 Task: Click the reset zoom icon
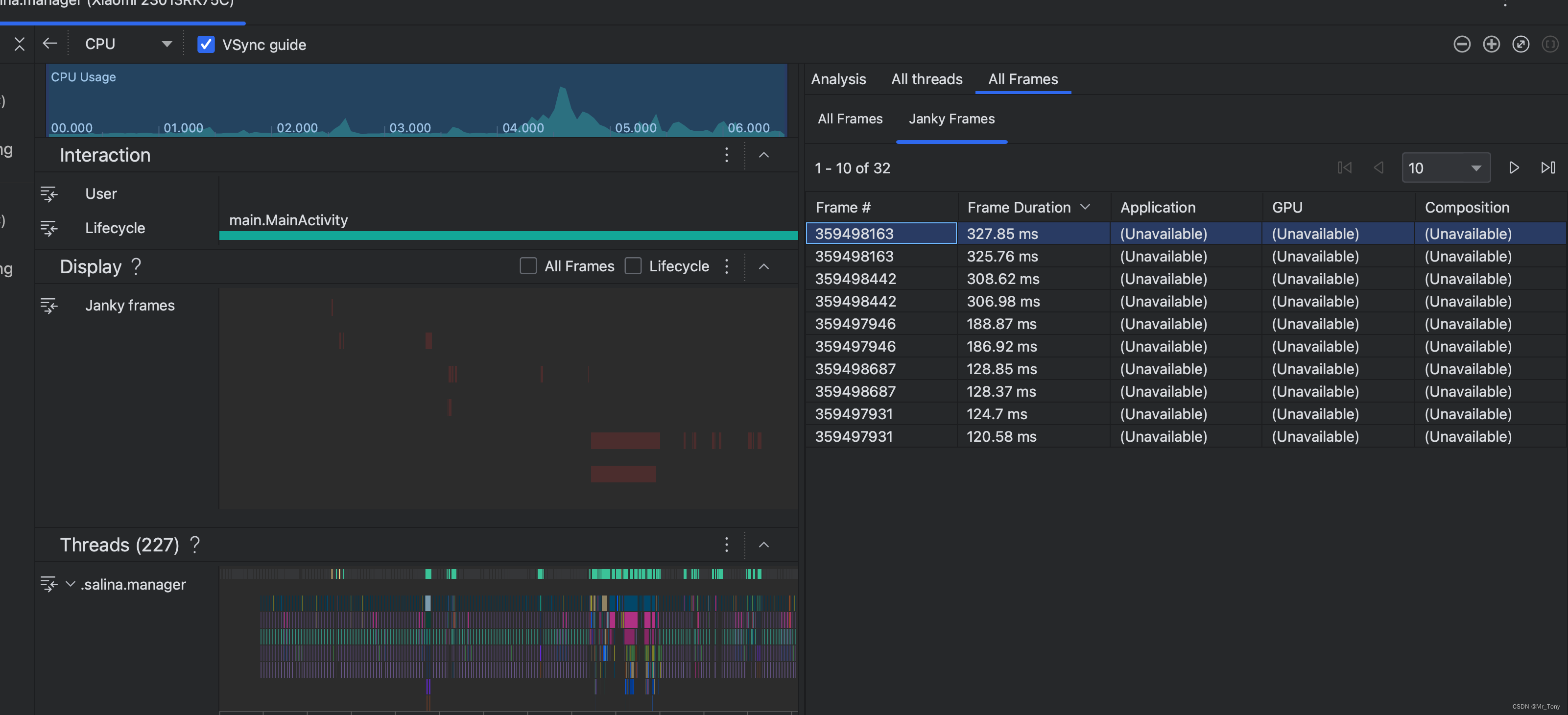(x=1520, y=45)
